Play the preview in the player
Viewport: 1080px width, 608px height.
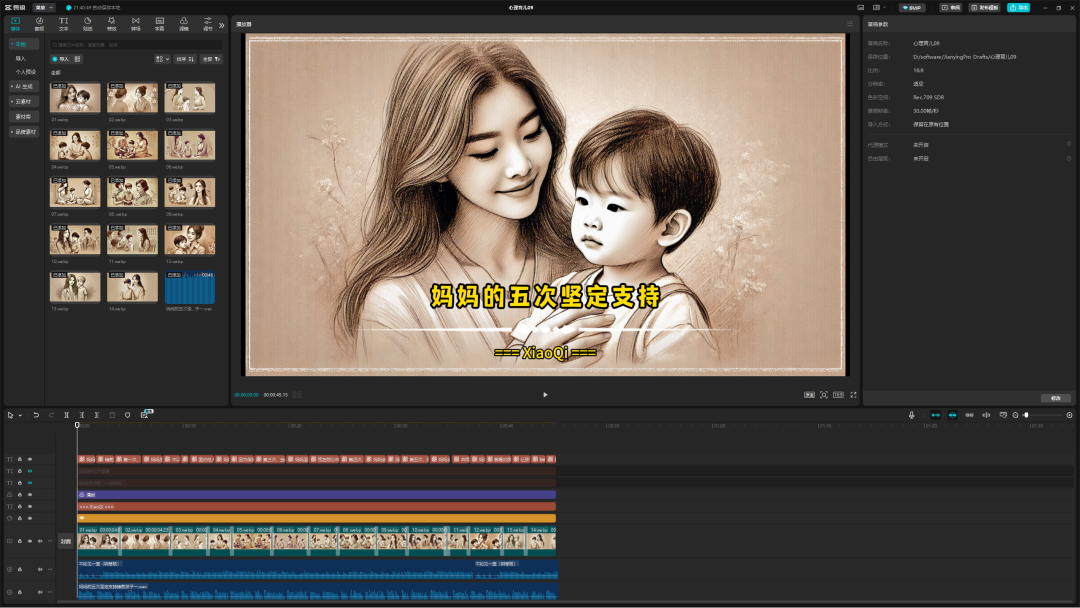545,395
